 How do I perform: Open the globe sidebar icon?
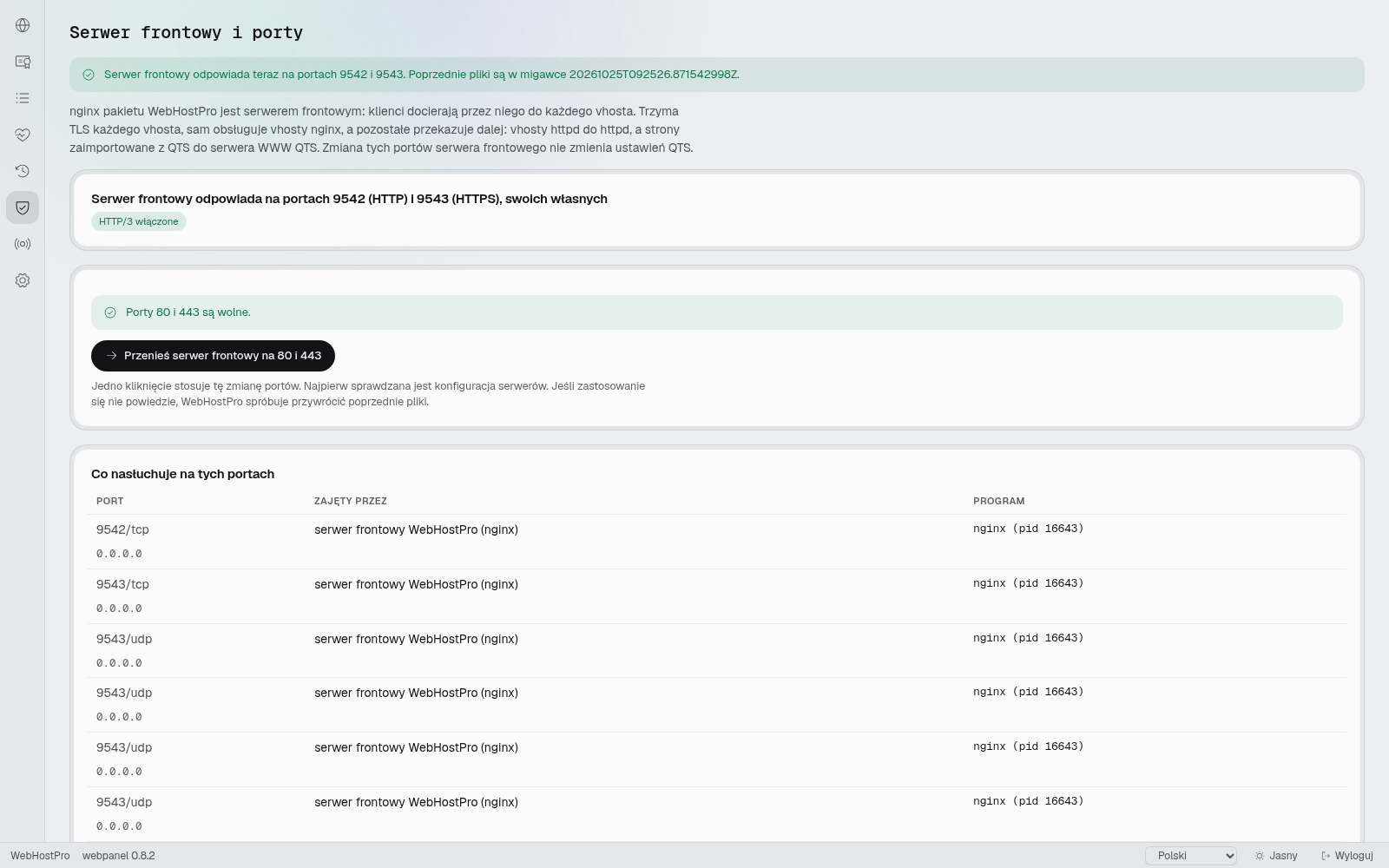click(23, 25)
